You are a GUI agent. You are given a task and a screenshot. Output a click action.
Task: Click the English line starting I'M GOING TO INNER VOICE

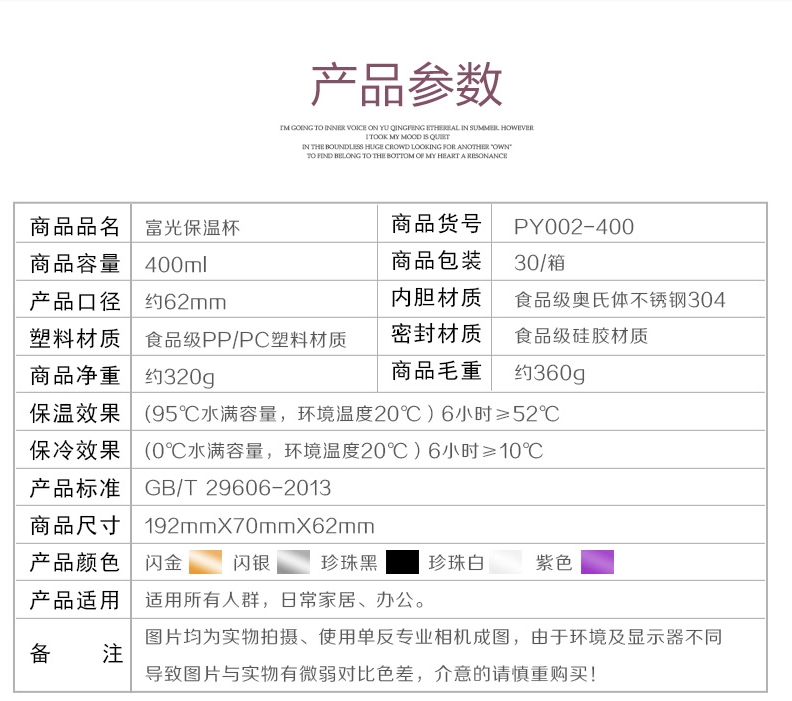[407, 128]
